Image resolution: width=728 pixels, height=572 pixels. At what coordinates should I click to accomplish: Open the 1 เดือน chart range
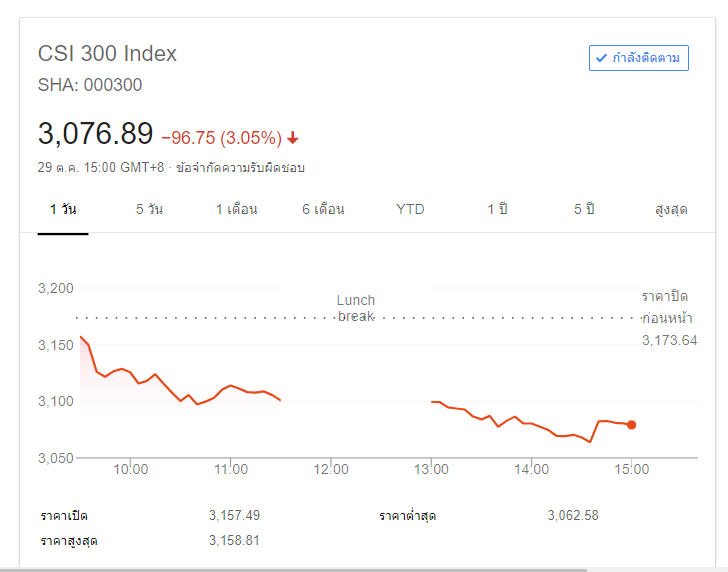pos(236,209)
